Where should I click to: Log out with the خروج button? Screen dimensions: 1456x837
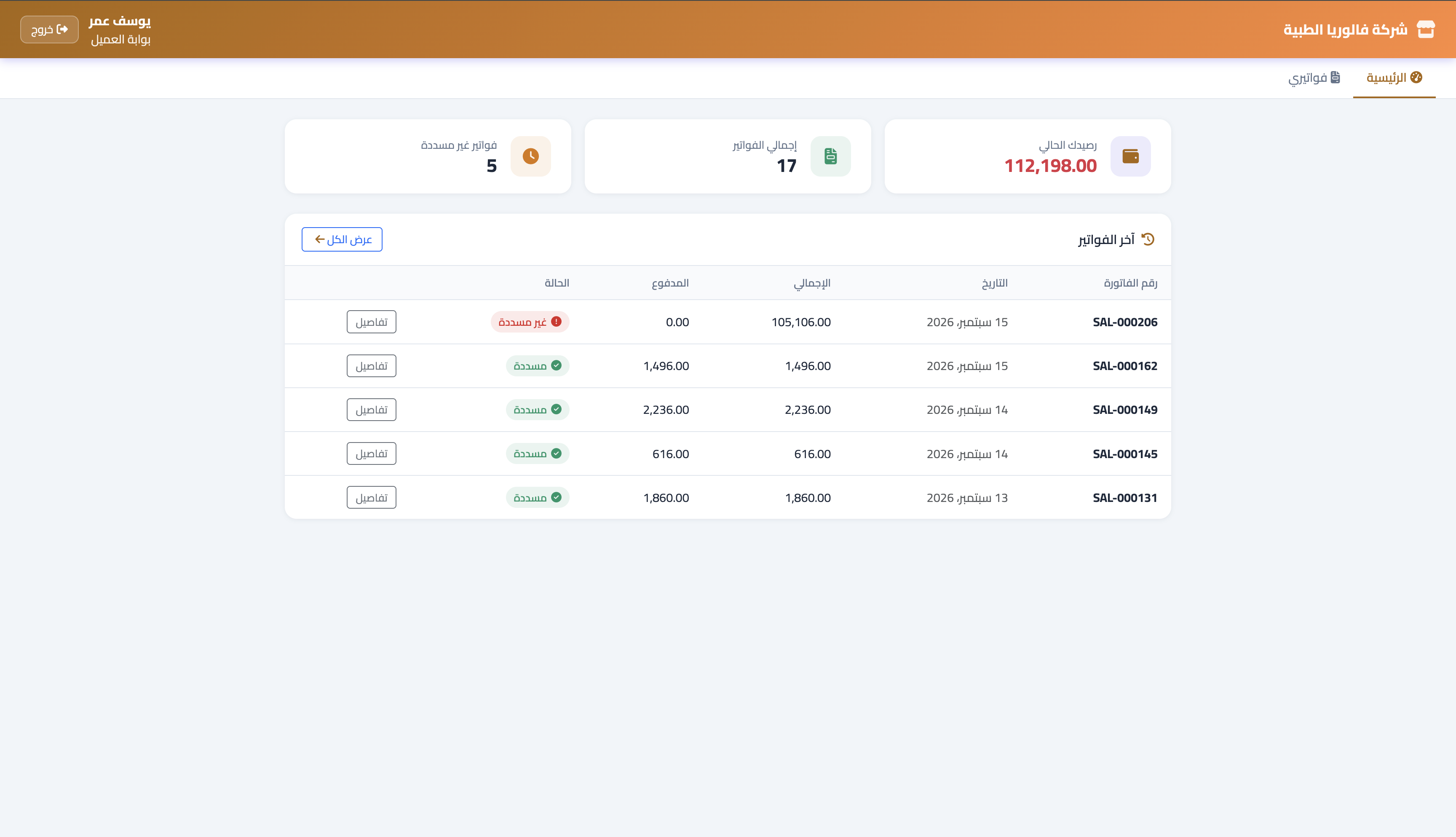[49, 30]
